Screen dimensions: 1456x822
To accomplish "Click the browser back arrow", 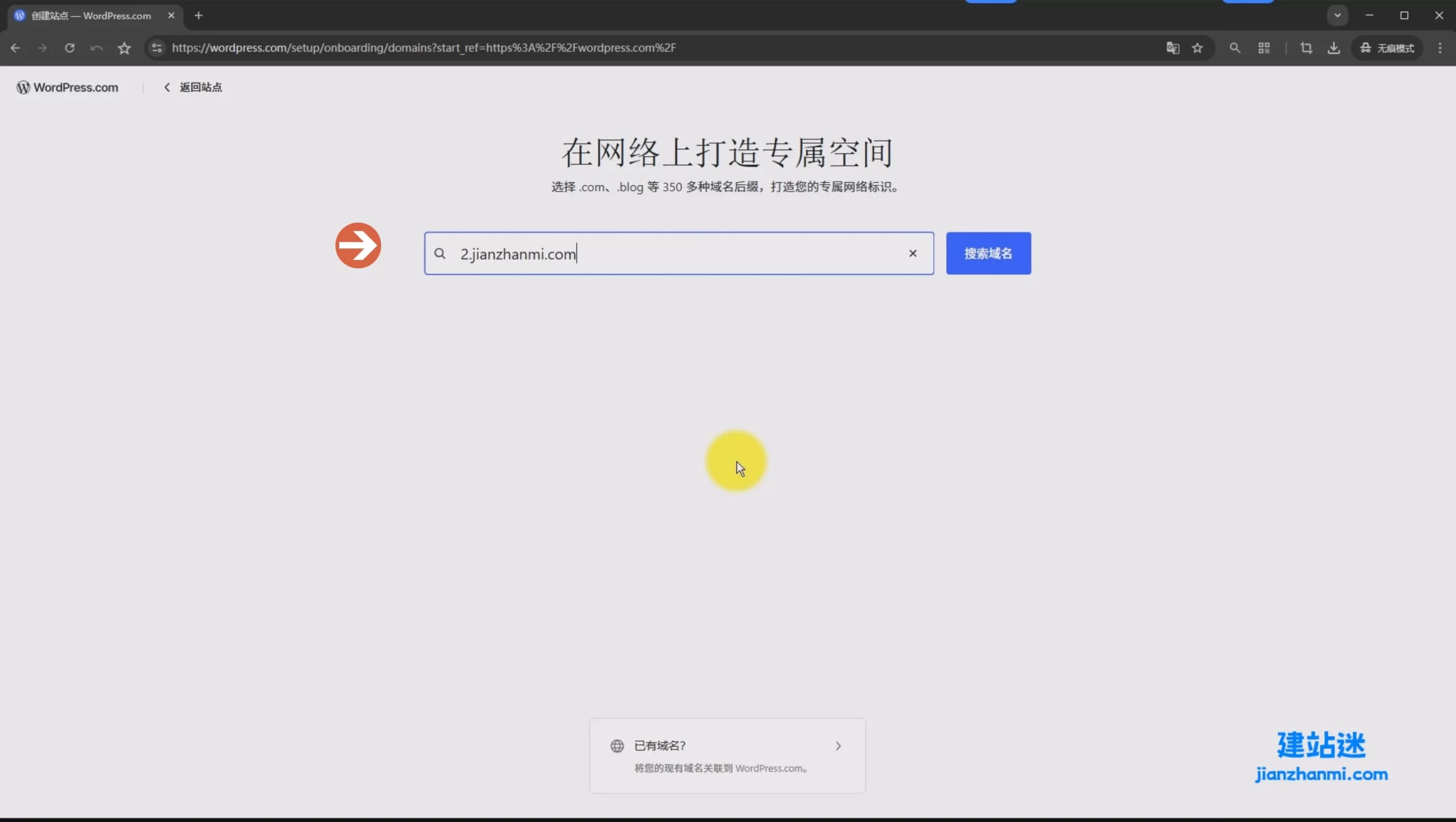I will click(15, 48).
